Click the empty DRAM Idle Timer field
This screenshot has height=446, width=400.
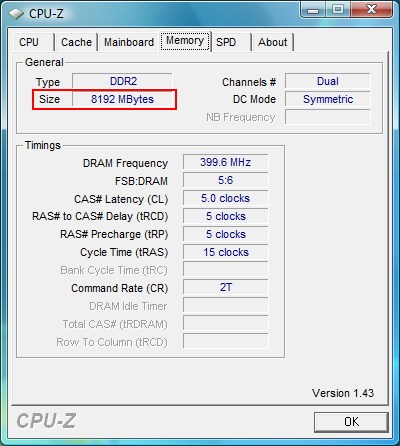226,305
